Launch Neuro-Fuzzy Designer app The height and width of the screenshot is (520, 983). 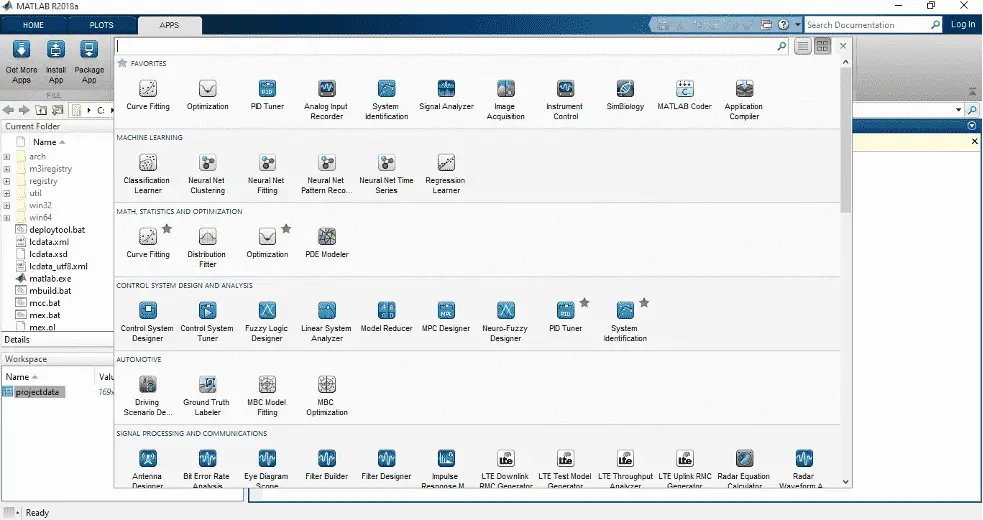coord(505,322)
